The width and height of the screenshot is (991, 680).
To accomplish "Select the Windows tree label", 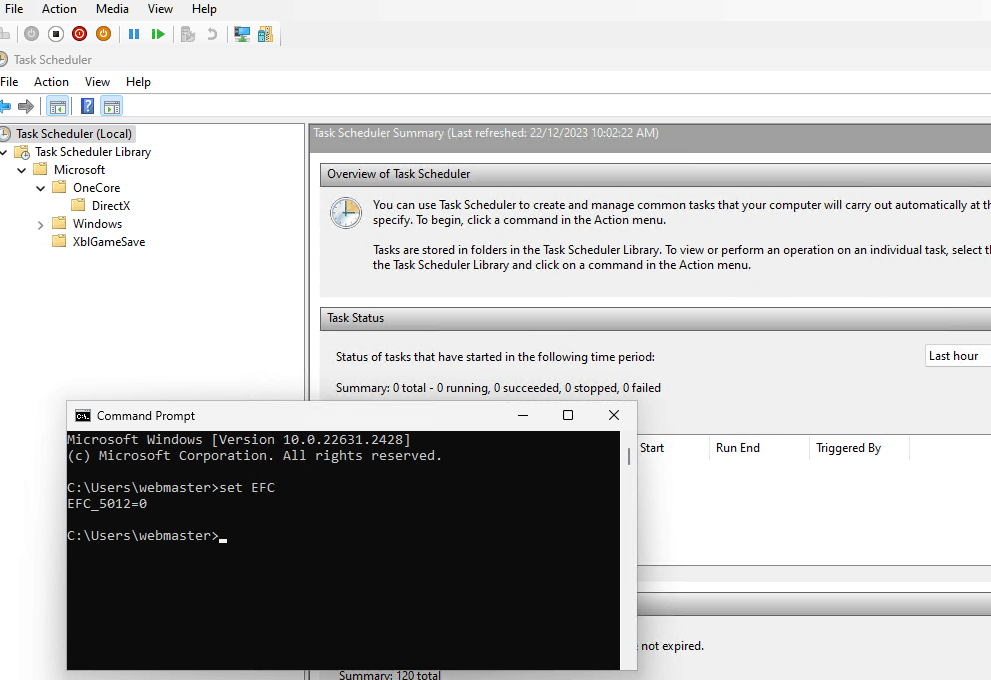I will pyautogui.click(x=97, y=224).
